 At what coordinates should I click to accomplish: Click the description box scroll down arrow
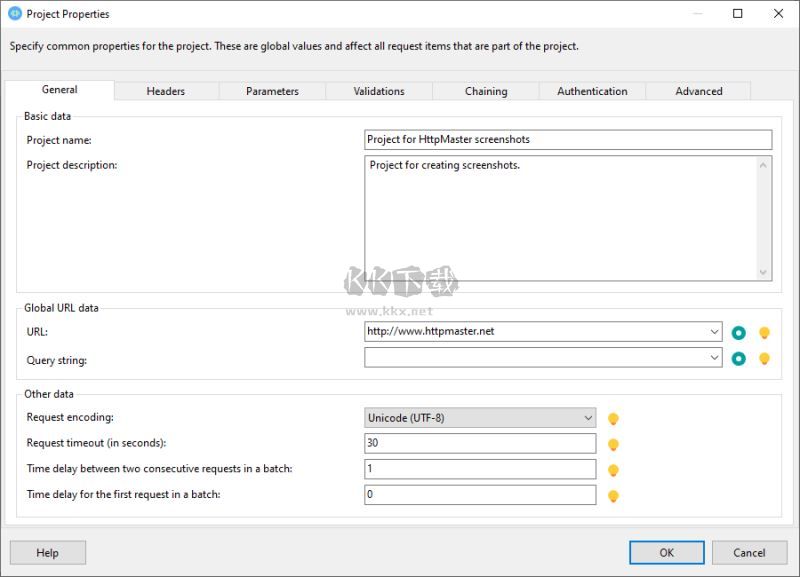coord(765,272)
